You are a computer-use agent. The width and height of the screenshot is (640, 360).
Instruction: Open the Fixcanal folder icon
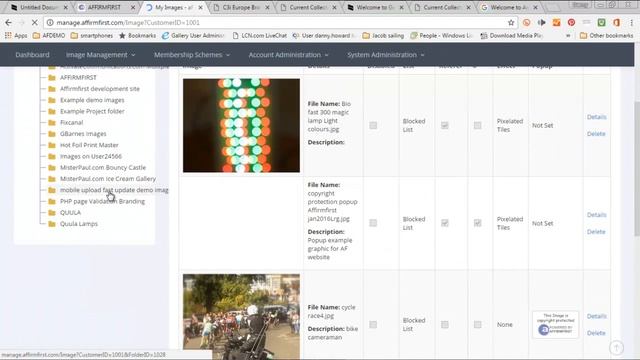[52, 122]
